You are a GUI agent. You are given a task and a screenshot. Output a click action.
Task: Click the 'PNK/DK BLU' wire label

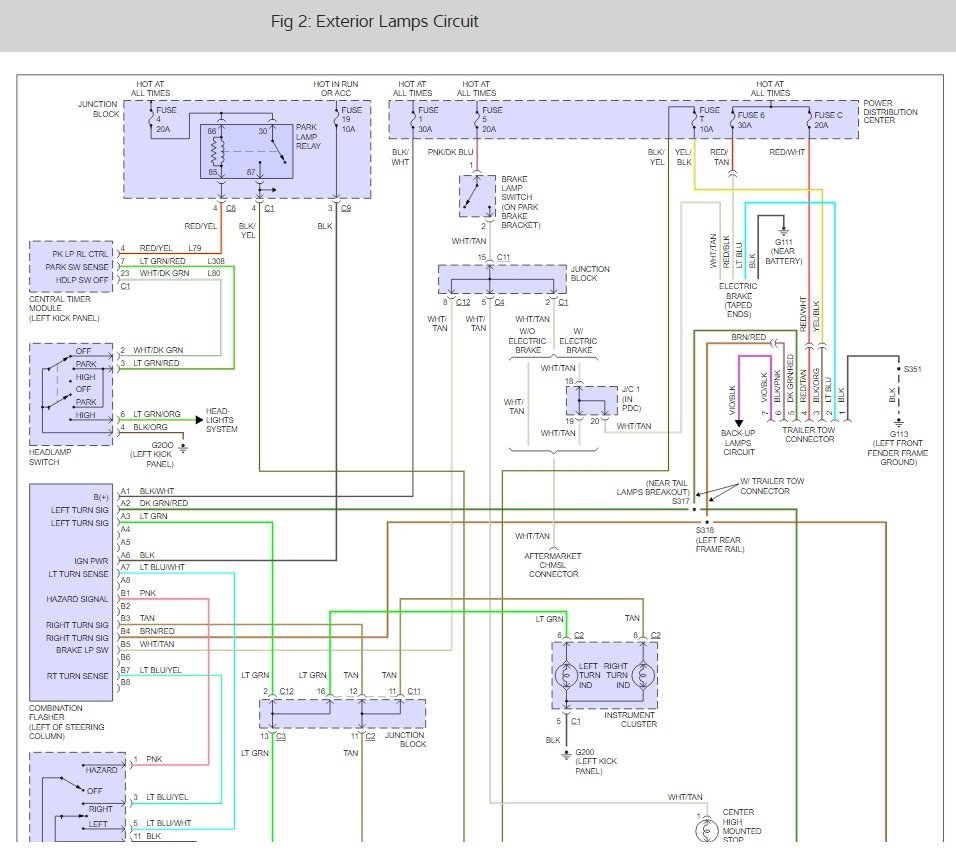(x=451, y=152)
